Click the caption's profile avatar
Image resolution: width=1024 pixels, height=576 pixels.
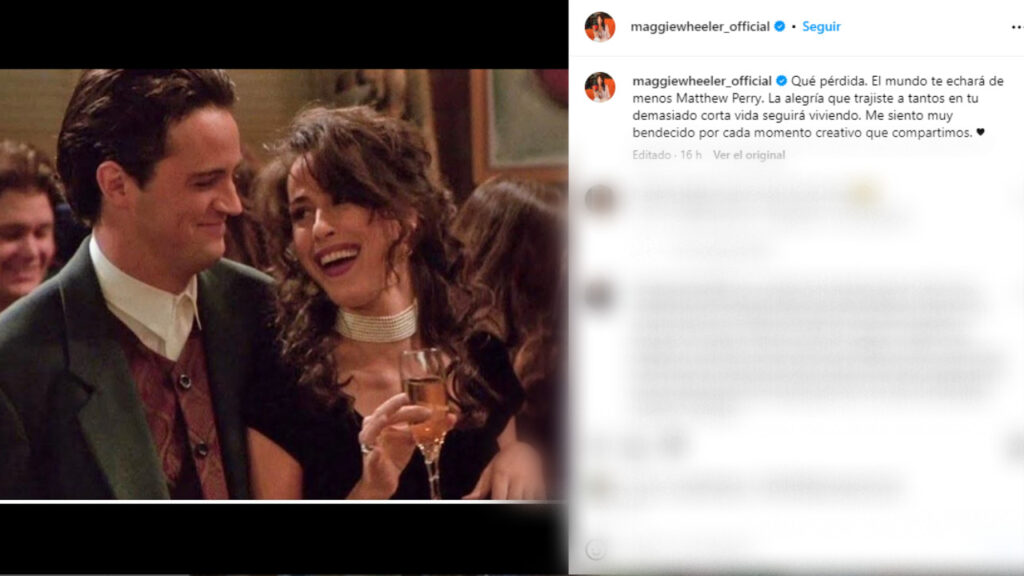[600, 87]
